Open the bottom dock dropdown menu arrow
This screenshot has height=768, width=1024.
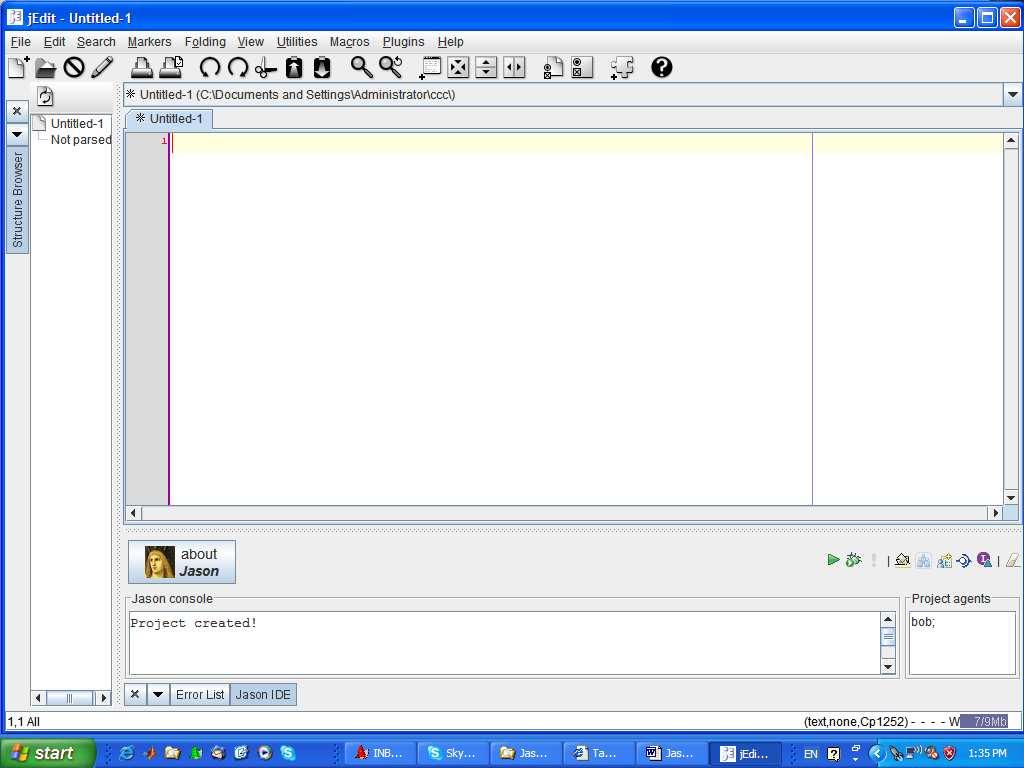pos(157,694)
